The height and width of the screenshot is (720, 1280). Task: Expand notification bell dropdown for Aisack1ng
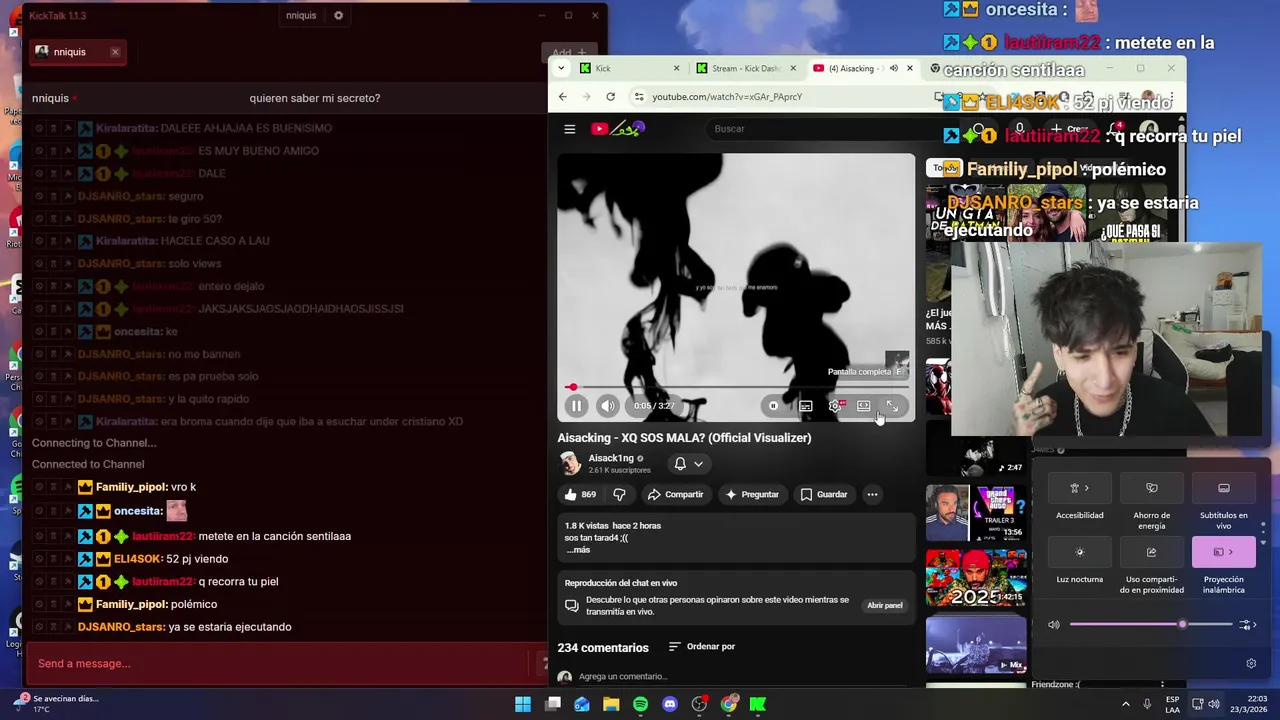coord(688,464)
